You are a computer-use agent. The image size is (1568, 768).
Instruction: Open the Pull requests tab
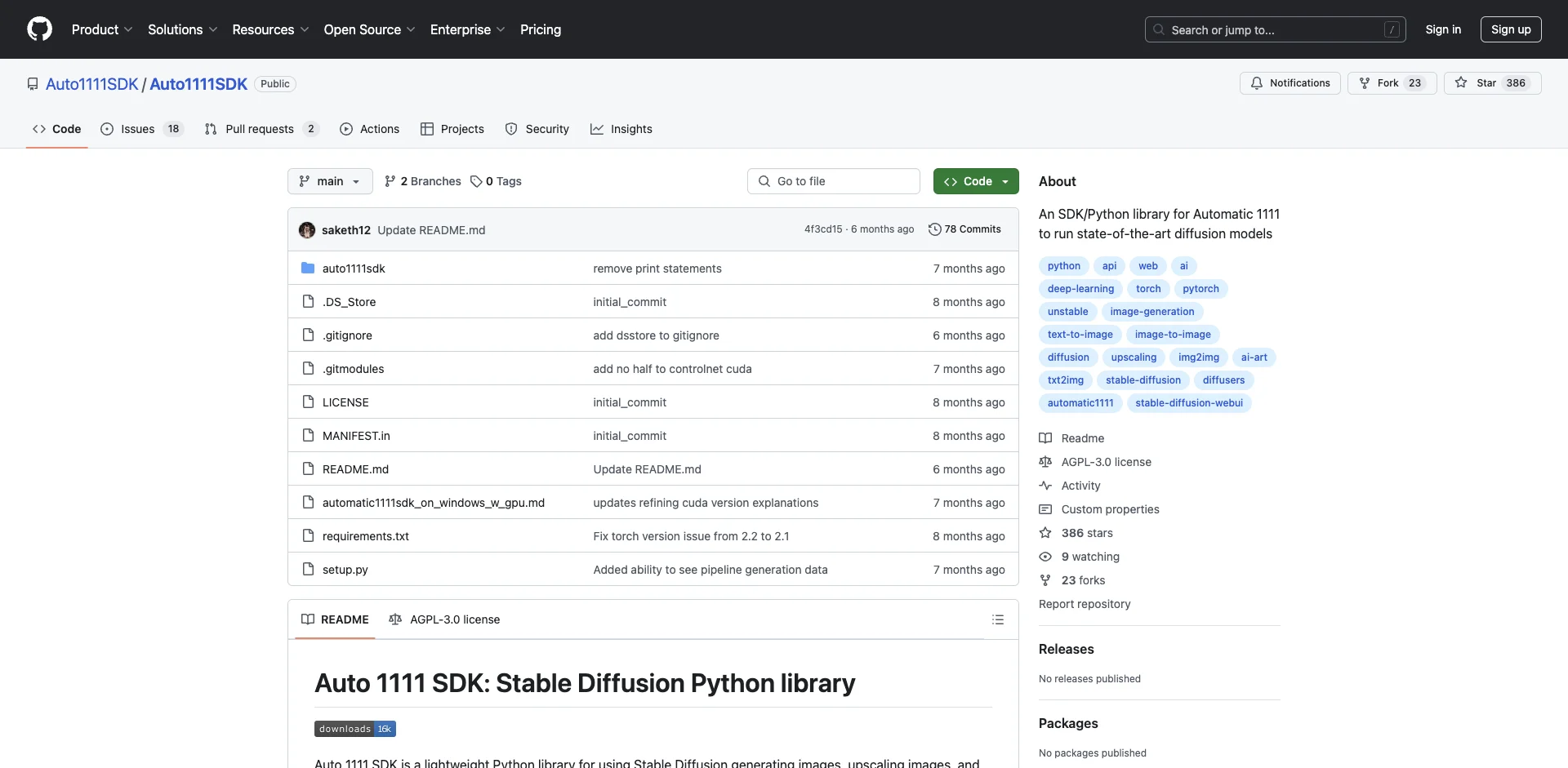261,129
